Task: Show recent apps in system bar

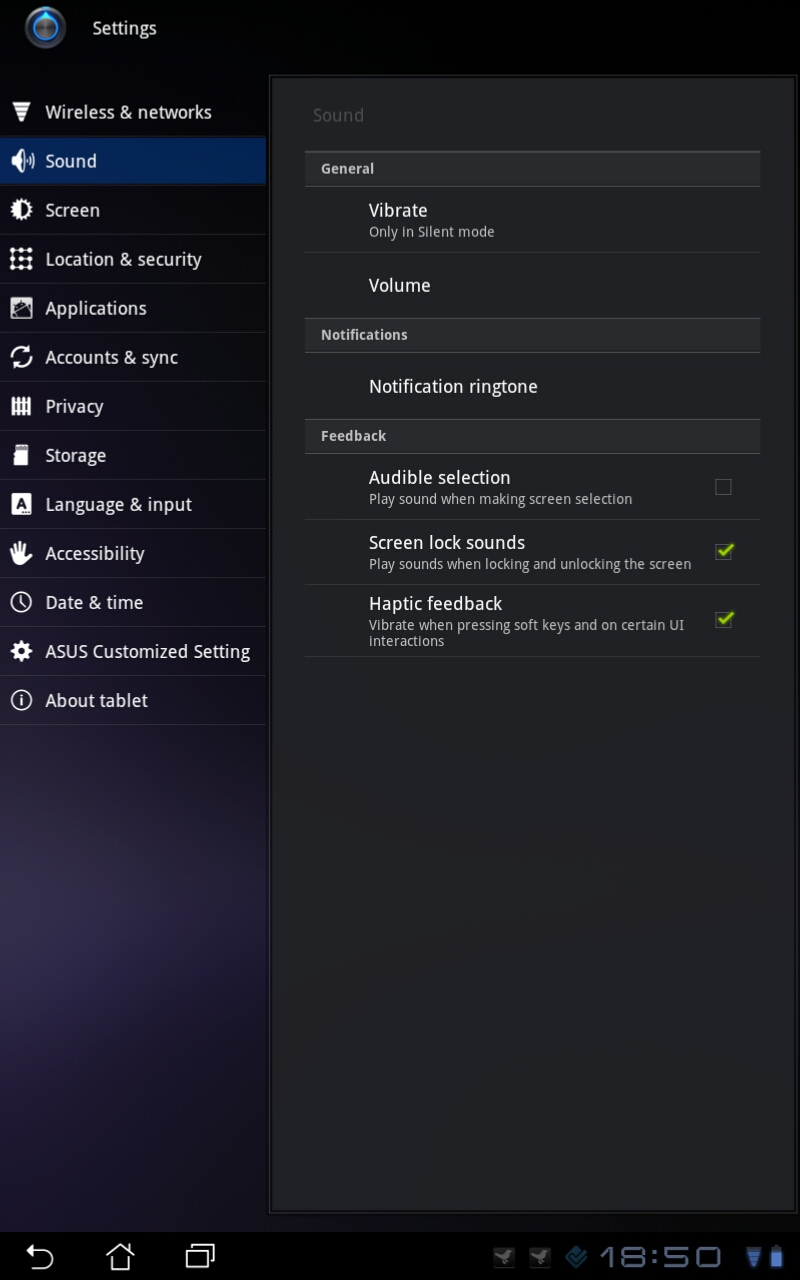Action: pyautogui.click(x=200, y=1256)
